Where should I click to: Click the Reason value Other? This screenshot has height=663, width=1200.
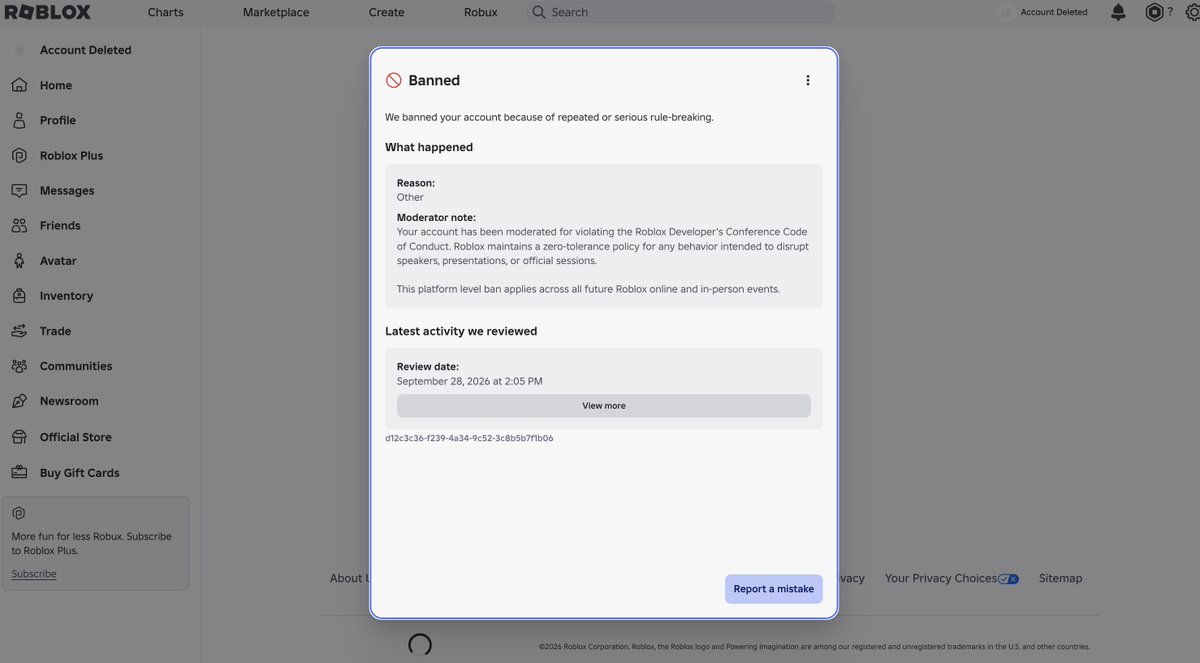coord(410,197)
